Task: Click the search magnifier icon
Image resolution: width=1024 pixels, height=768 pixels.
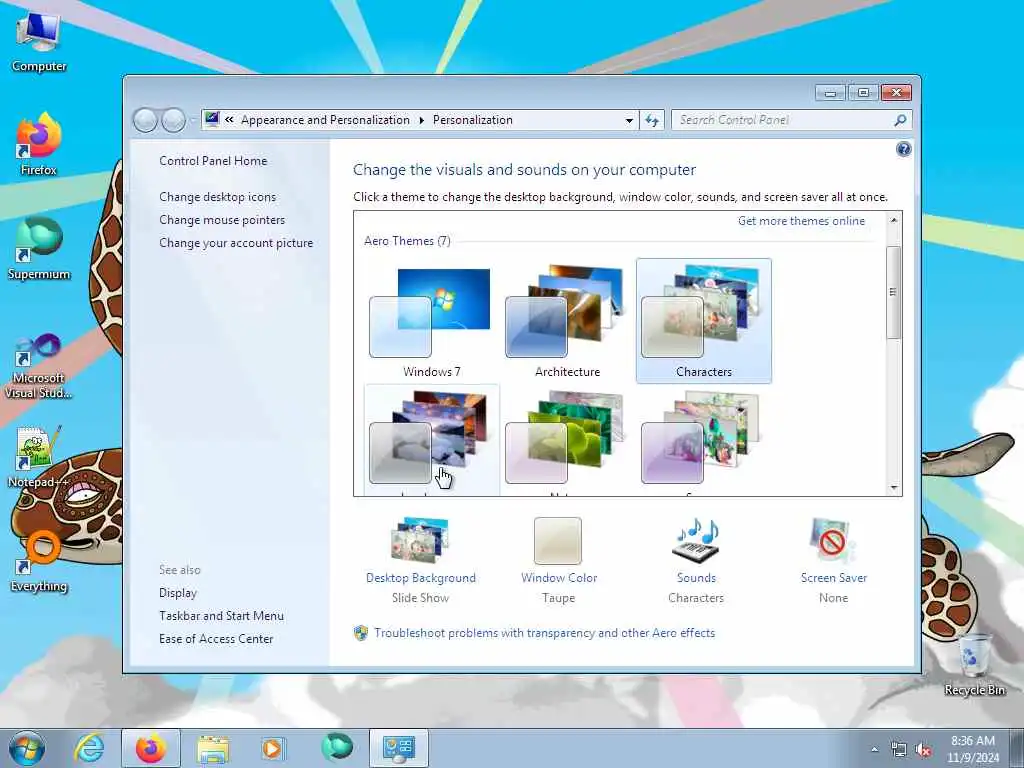Action: (x=900, y=120)
